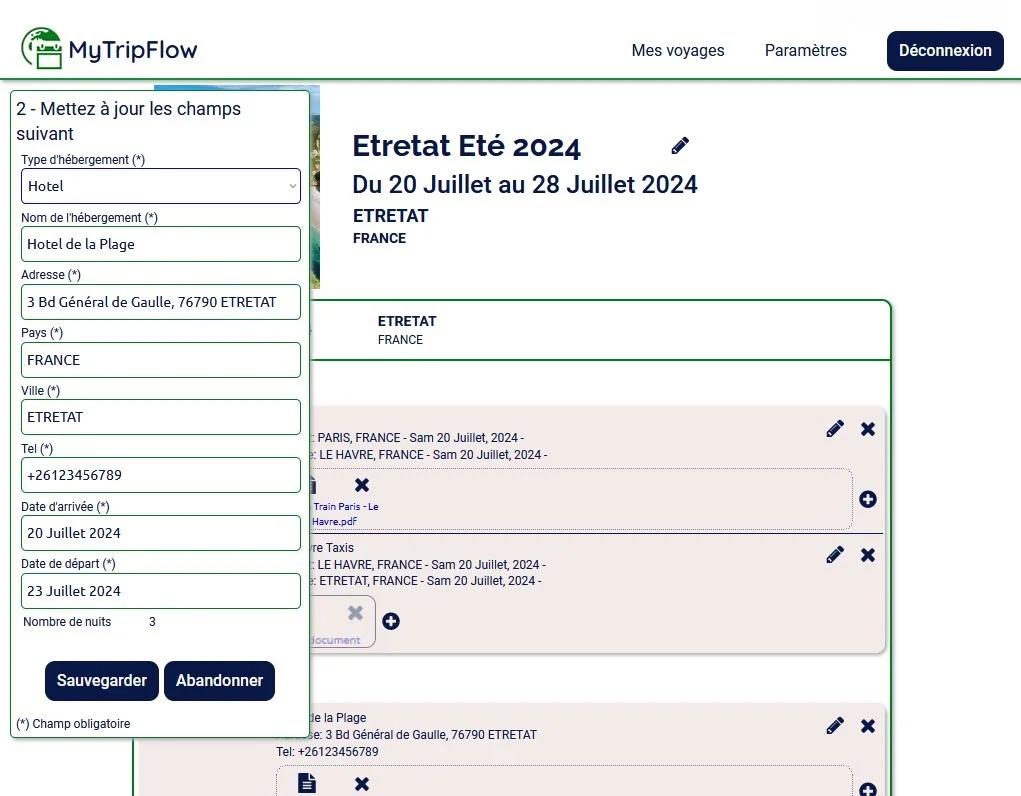The image size is (1021, 796).
Task: Edit the trip title with the pencil icon
Action: tap(680, 146)
